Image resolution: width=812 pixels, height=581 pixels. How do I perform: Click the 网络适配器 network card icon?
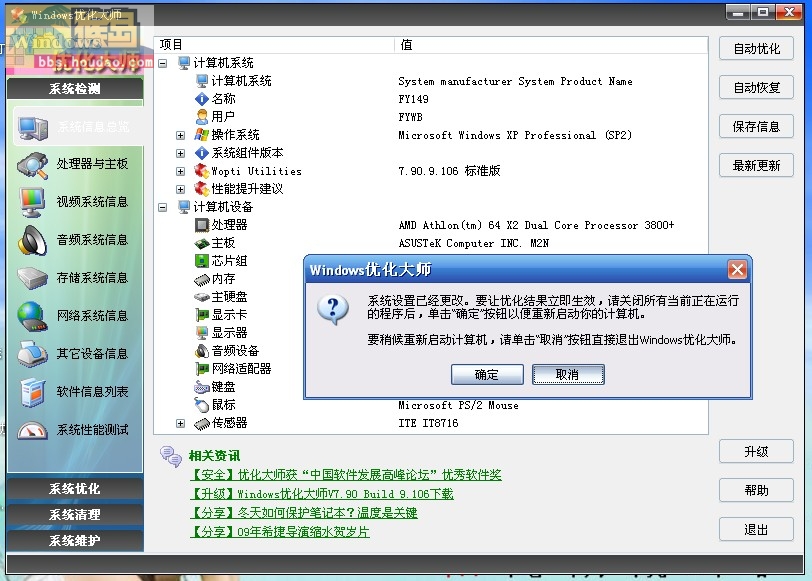(x=201, y=369)
